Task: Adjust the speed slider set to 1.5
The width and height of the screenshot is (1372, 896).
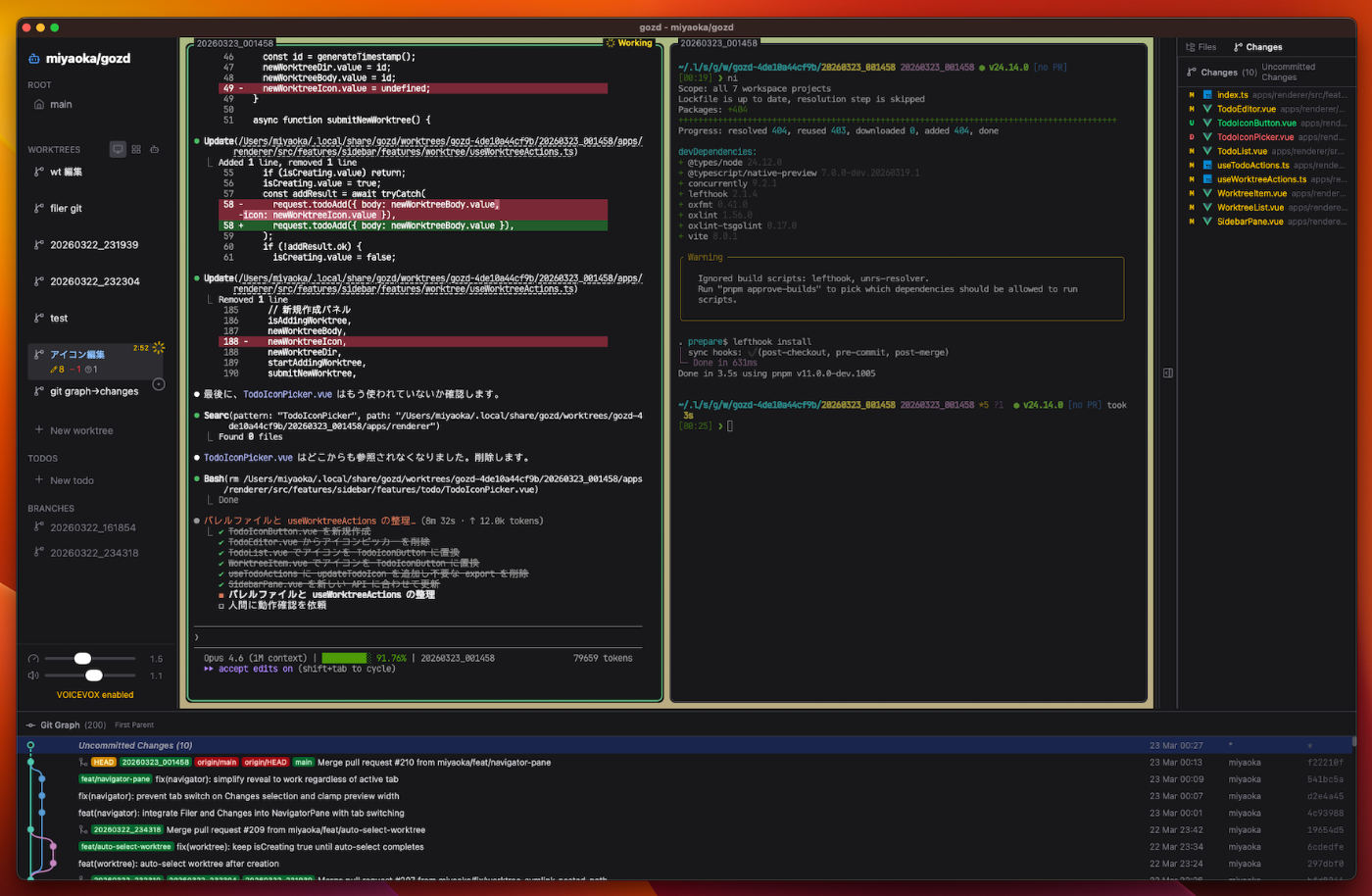Action: tap(90, 659)
